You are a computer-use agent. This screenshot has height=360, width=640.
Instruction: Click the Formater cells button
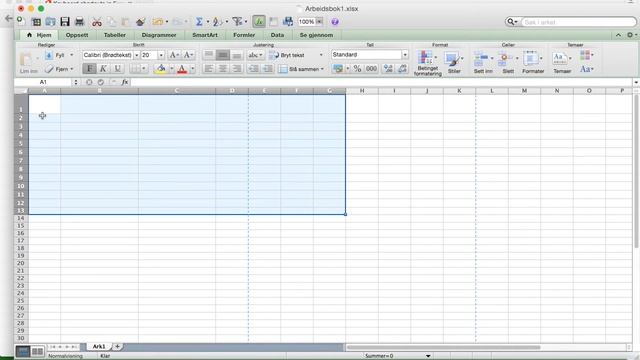click(x=533, y=63)
